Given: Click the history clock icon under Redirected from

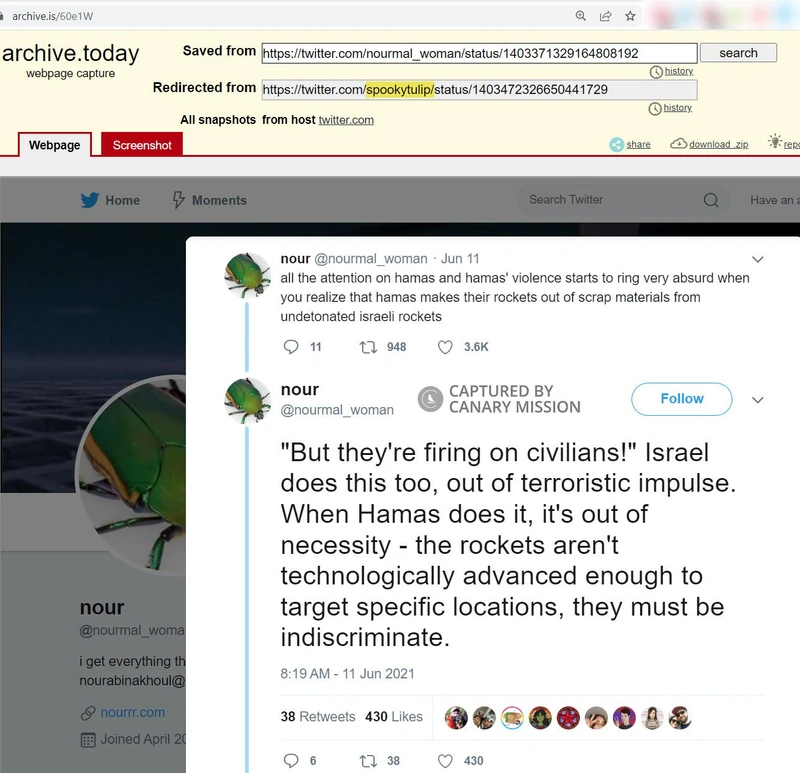Looking at the screenshot, I should pyautogui.click(x=655, y=109).
